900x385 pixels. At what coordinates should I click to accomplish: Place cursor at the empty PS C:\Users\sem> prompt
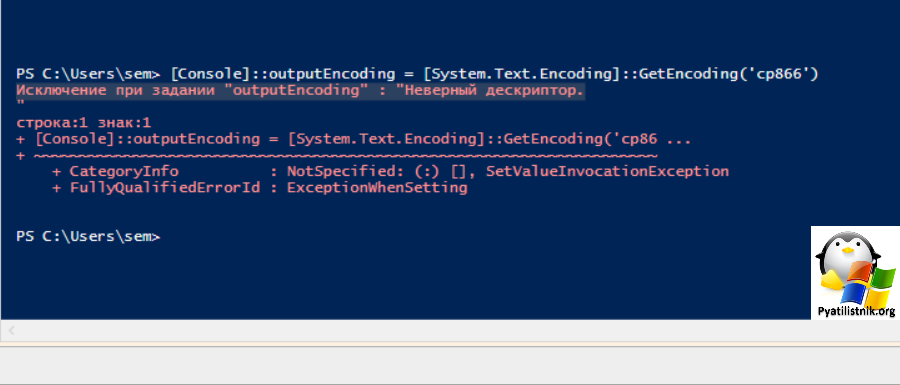(88, 237)
